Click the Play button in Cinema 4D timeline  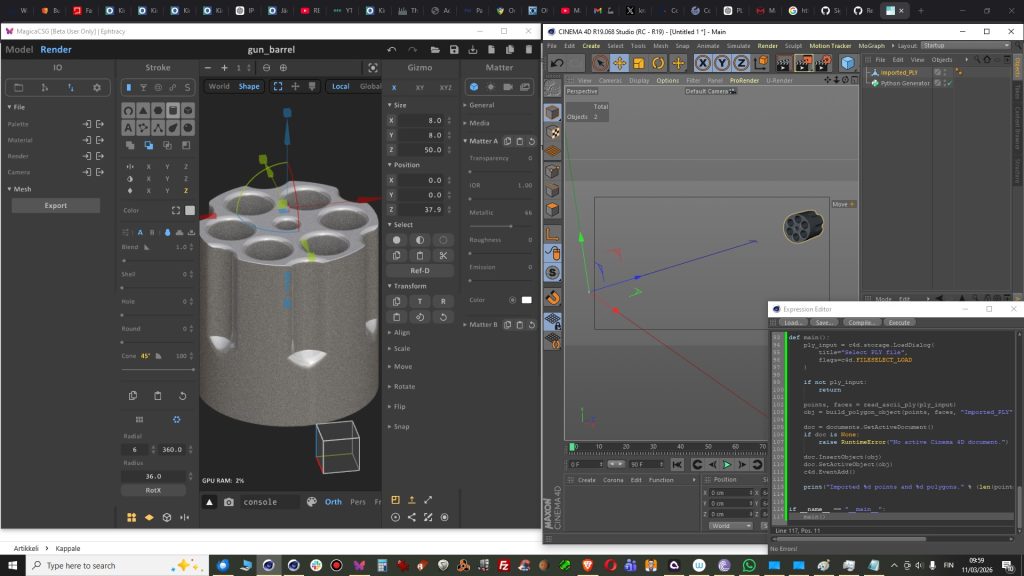coord(727,465)
